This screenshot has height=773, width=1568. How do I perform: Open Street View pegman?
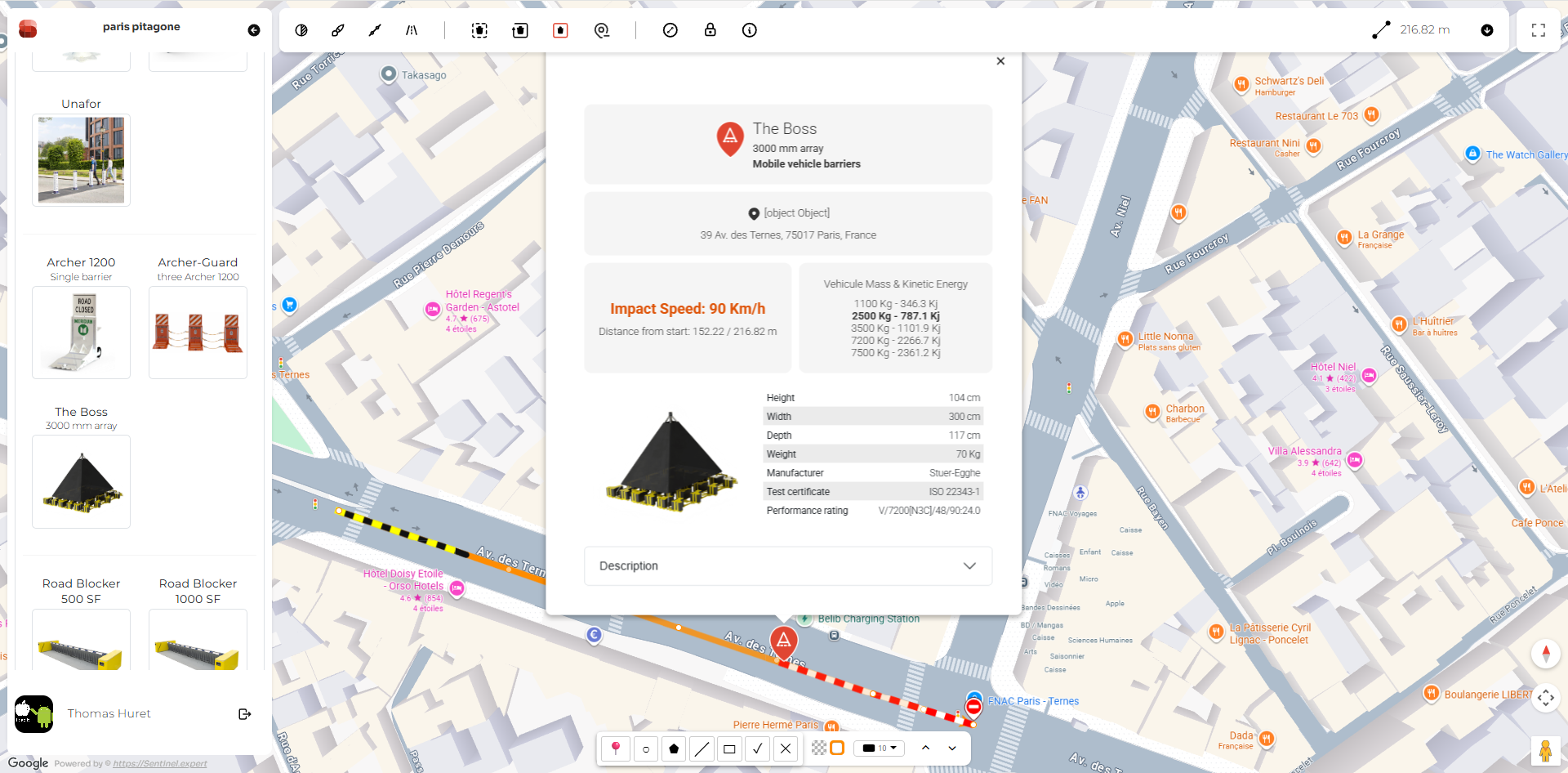tap(1545, 750)
